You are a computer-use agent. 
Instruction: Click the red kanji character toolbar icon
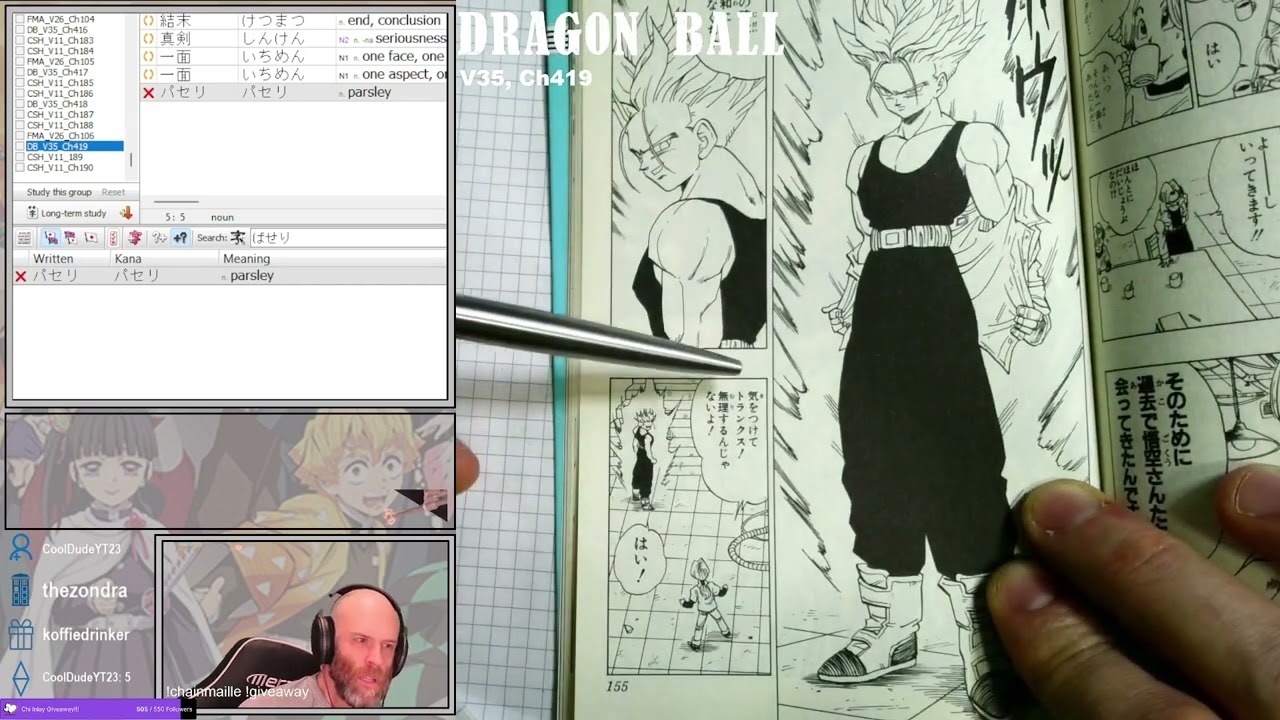click(134, 238)
